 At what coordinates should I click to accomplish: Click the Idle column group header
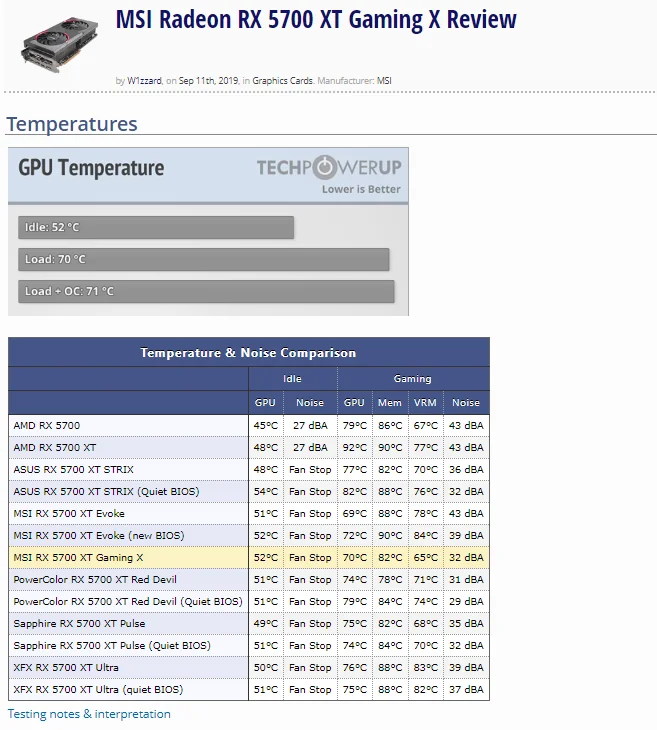pos(292,379)
